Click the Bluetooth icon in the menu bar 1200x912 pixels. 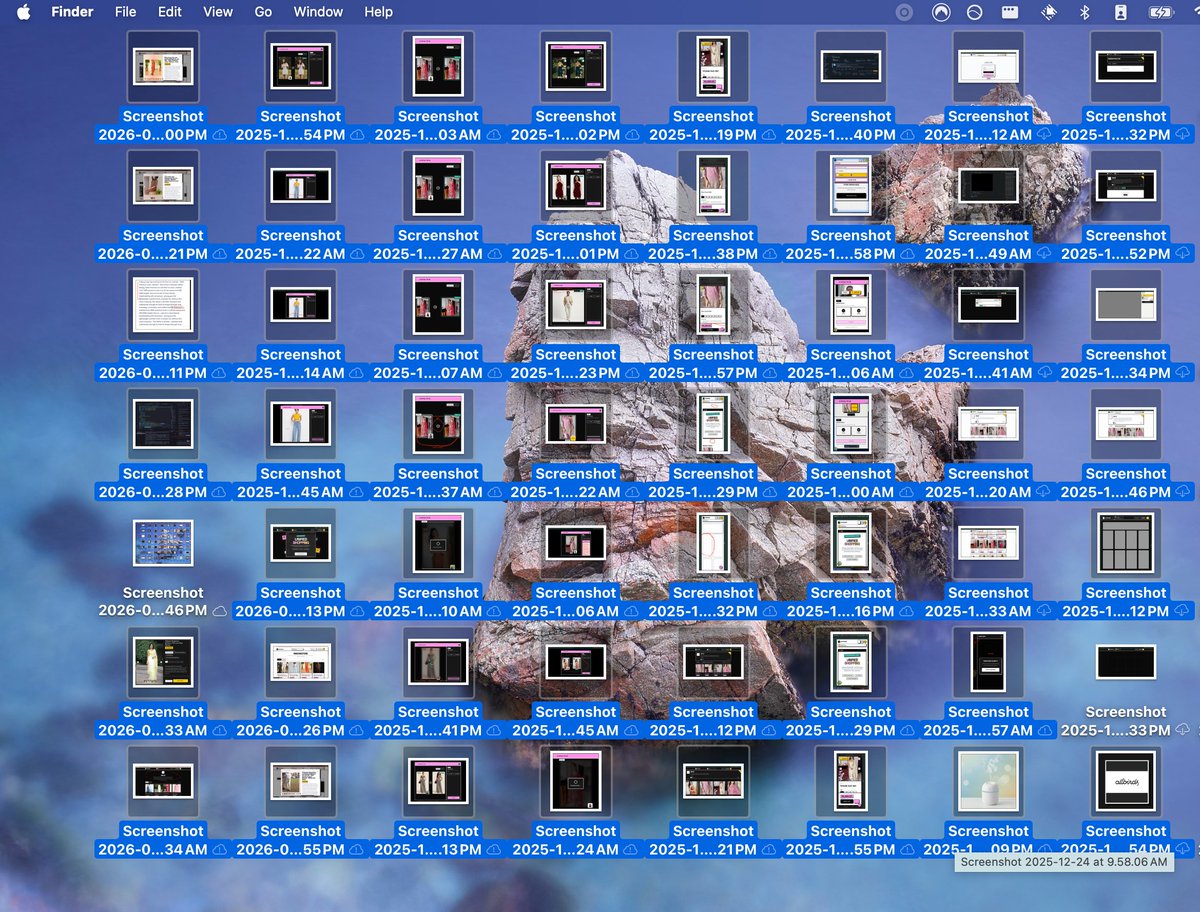(x=1084, y=12)
